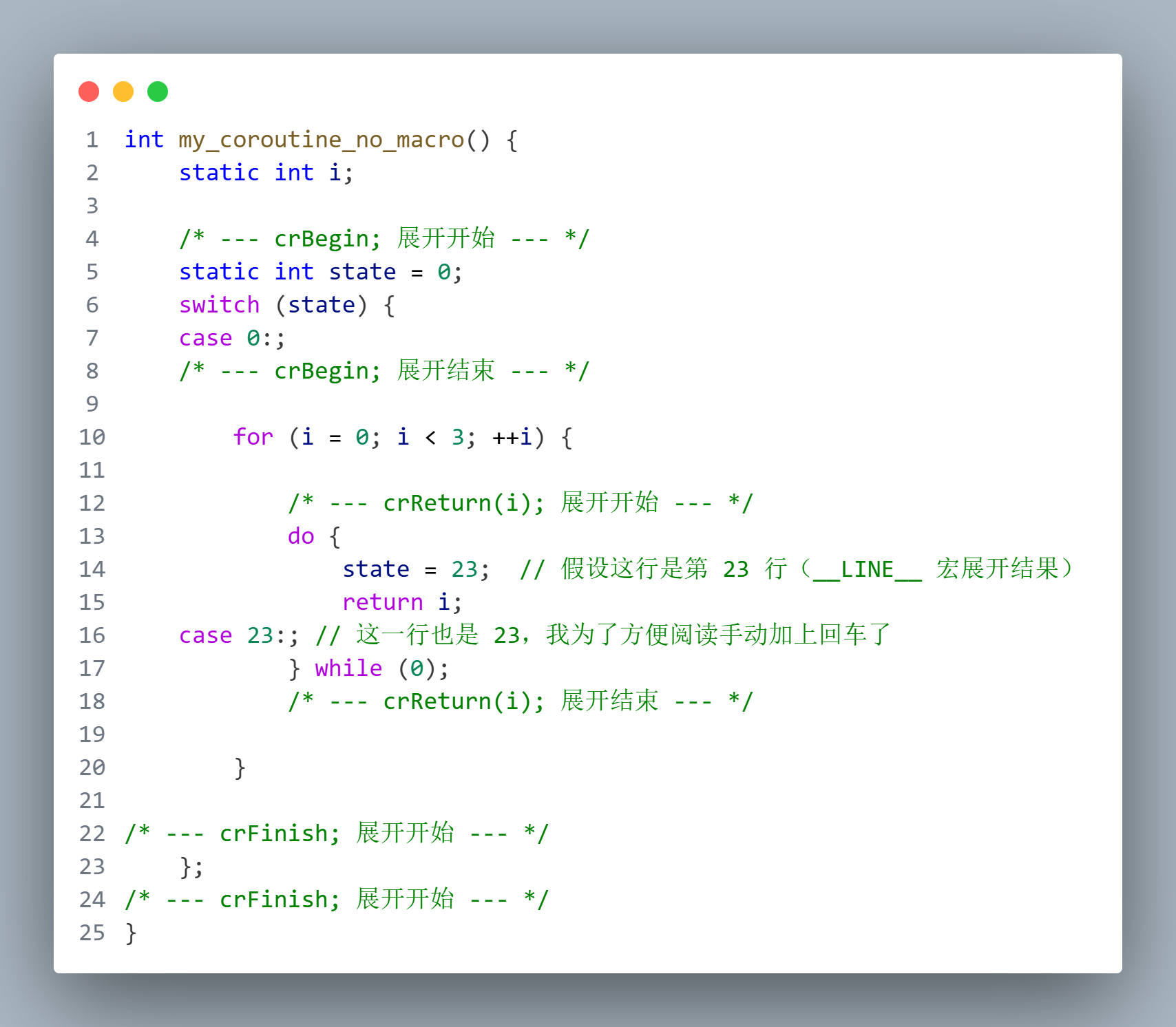The image size is (1176, 1027).
Task: Click the 'case 0' label
Action: (219, 338)
